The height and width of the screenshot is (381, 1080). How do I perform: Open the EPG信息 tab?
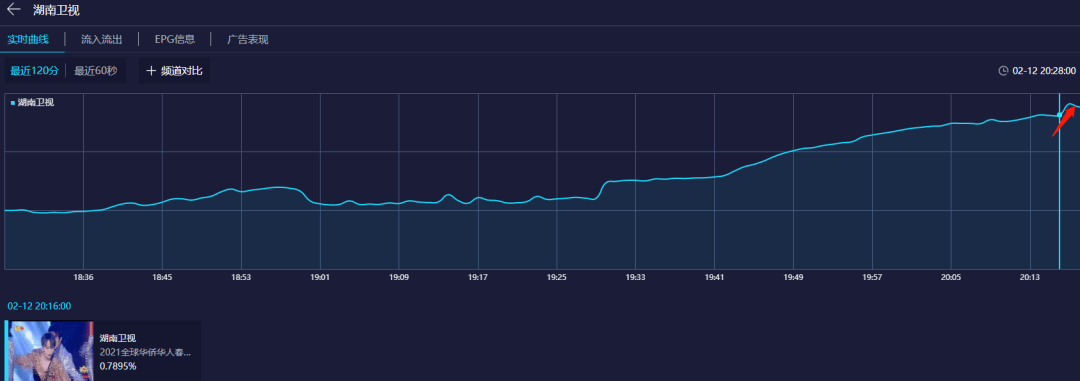[175, 39]
